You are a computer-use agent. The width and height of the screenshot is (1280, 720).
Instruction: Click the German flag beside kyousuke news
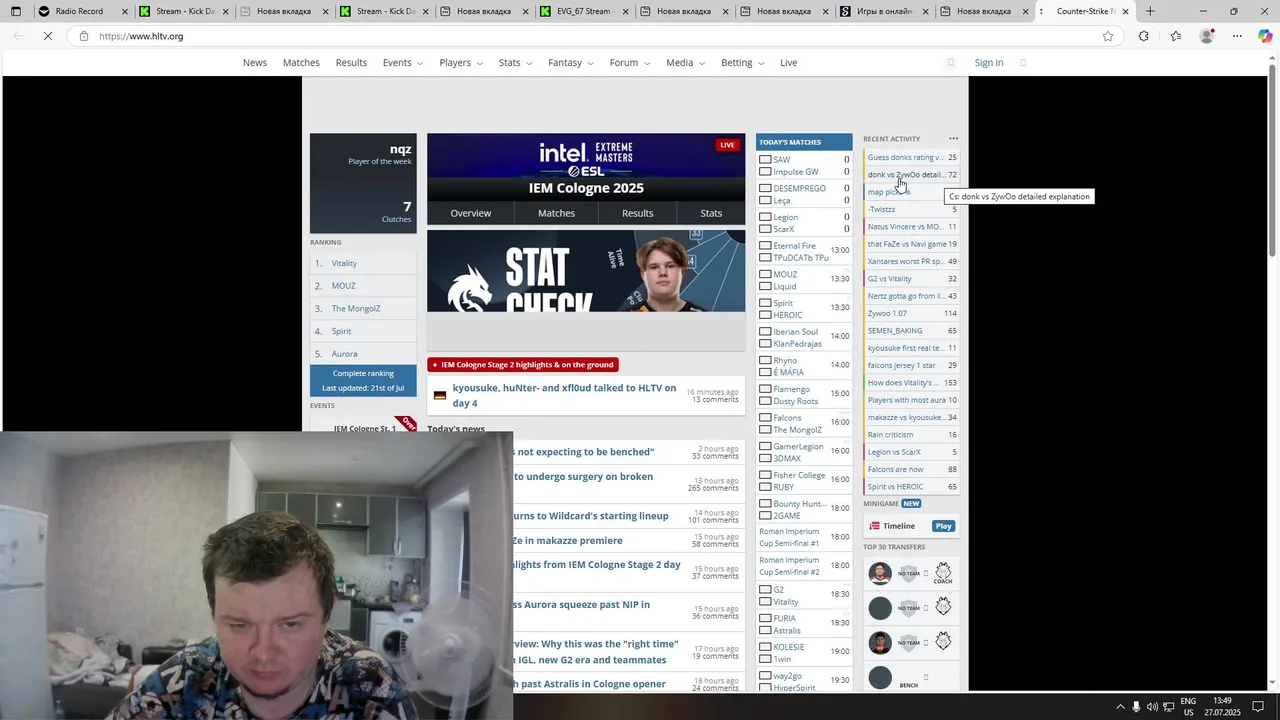(439, 396)
